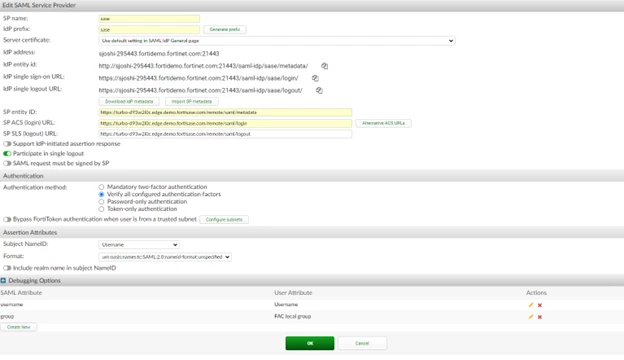This screenshot has height=360, width=624.
Task: Open the Server certificate dropdown
Action: tap(277, 41)
